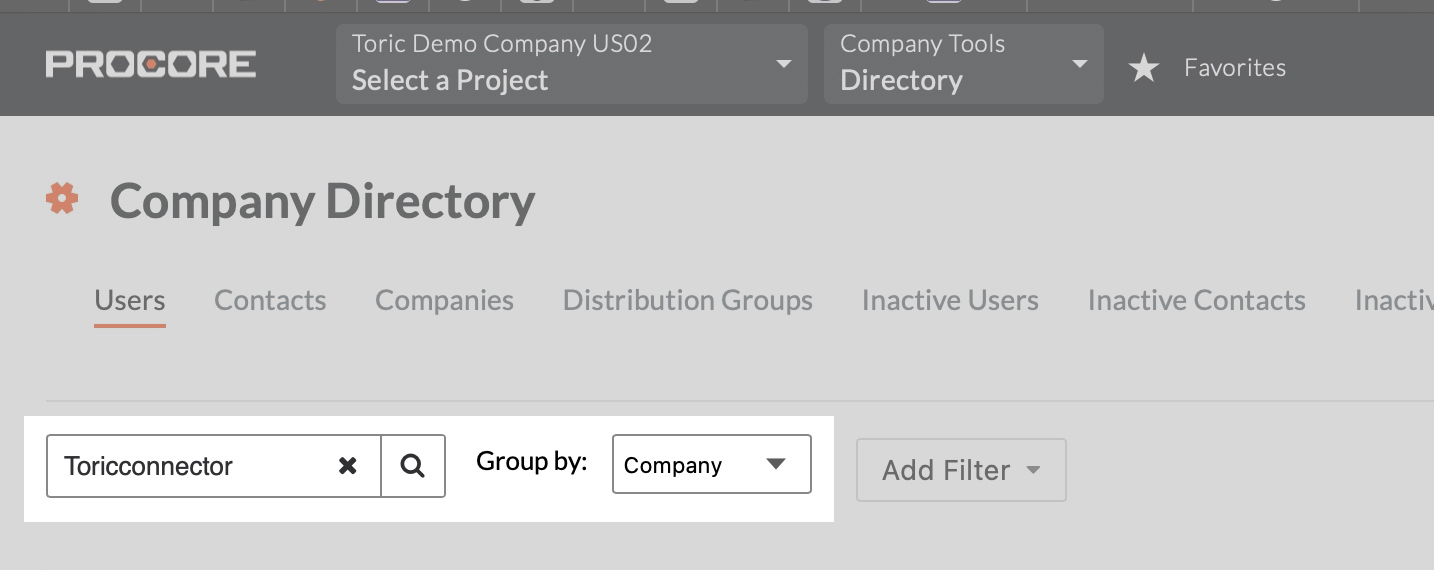Select the Inactive Users tab
The image size is (1434, 570).
tap(950, 300)
